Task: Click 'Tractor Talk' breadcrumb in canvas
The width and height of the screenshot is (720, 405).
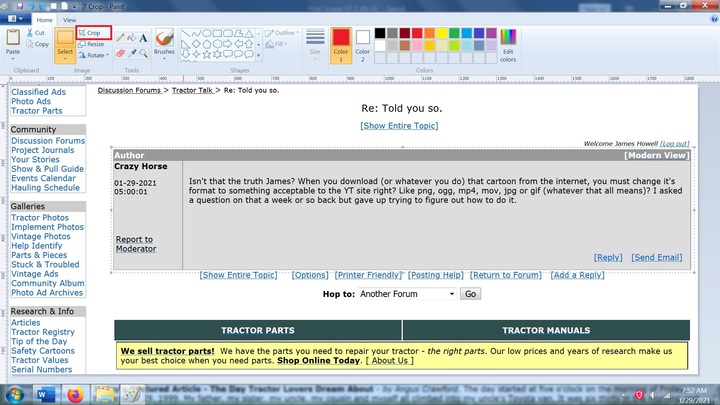Action: [192, 90]
